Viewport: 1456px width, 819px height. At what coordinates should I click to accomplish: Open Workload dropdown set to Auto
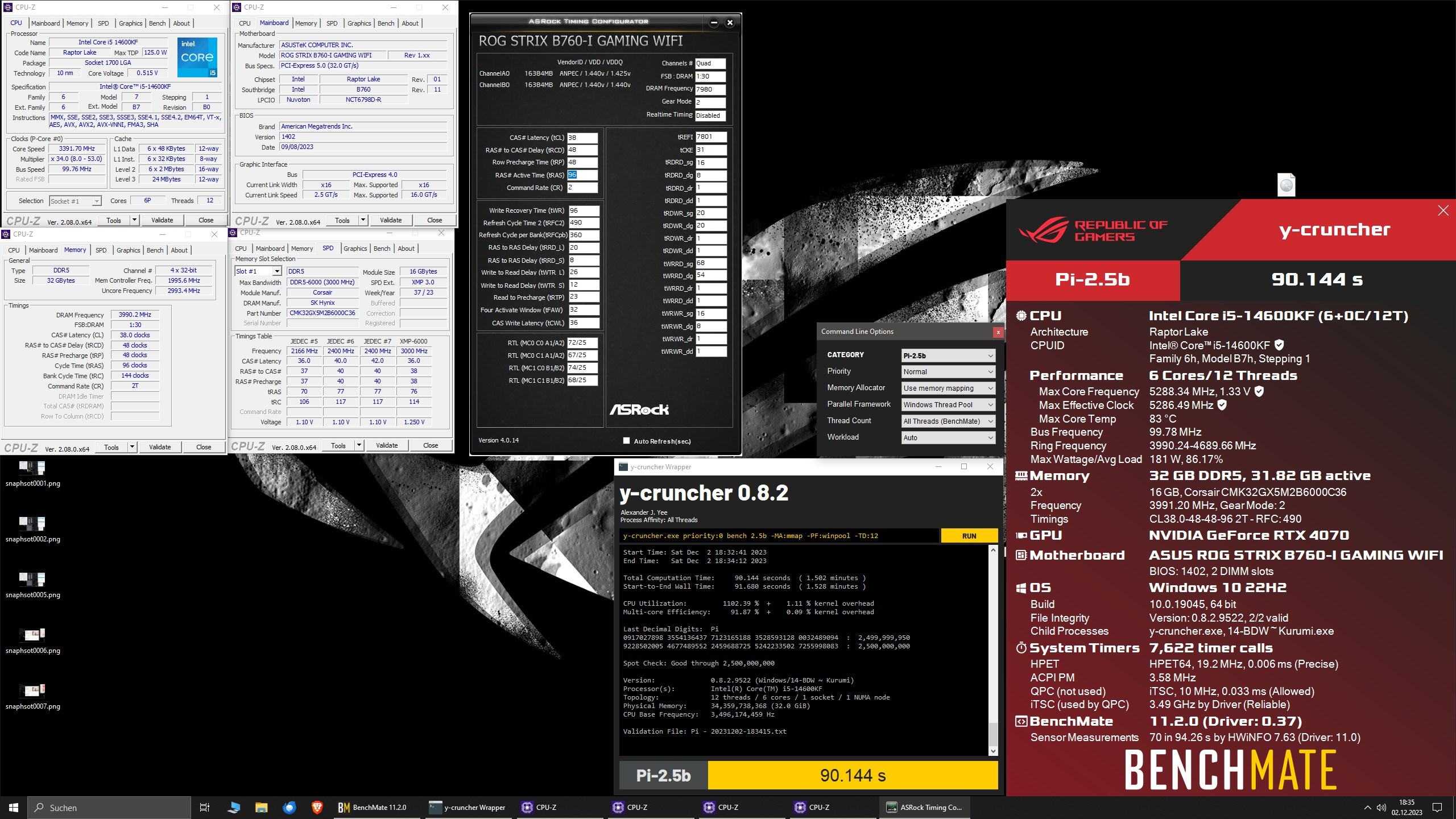point(948,437)
